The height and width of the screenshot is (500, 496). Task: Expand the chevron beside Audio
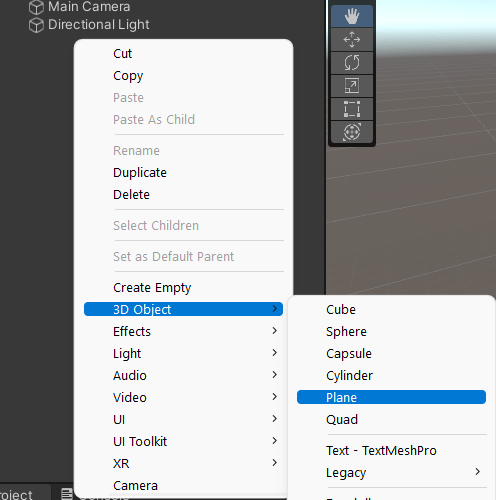pyautogui.click(x=274, y=375)
